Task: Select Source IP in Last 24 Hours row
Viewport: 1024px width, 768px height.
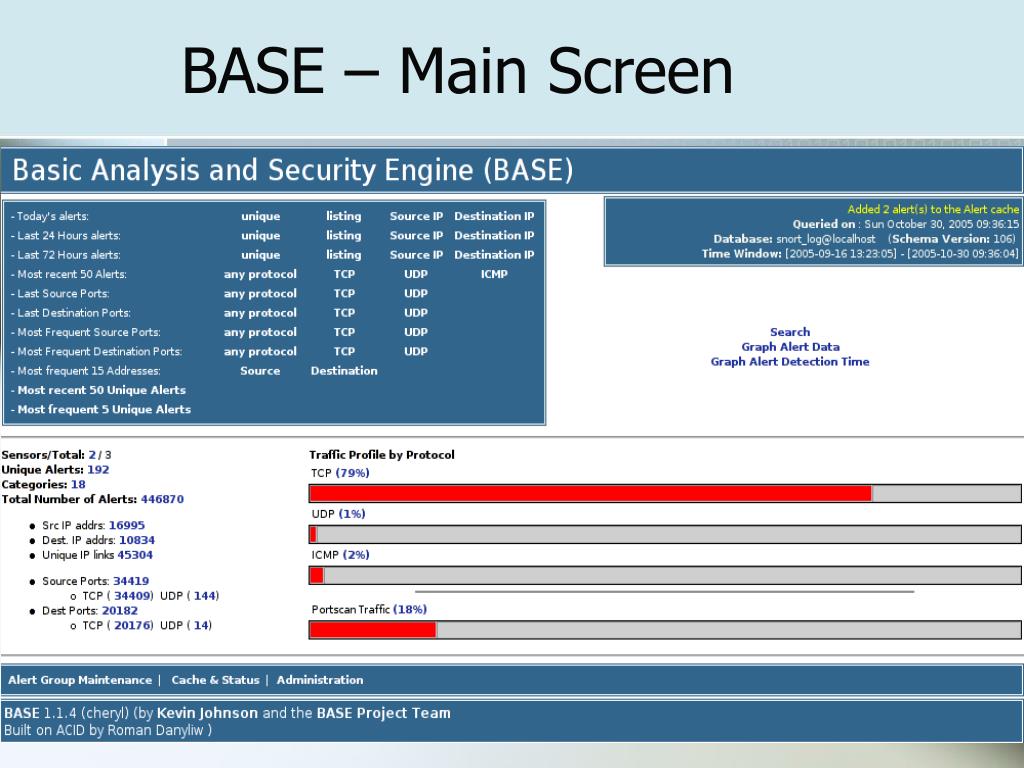Action: (x=416, y=236)
